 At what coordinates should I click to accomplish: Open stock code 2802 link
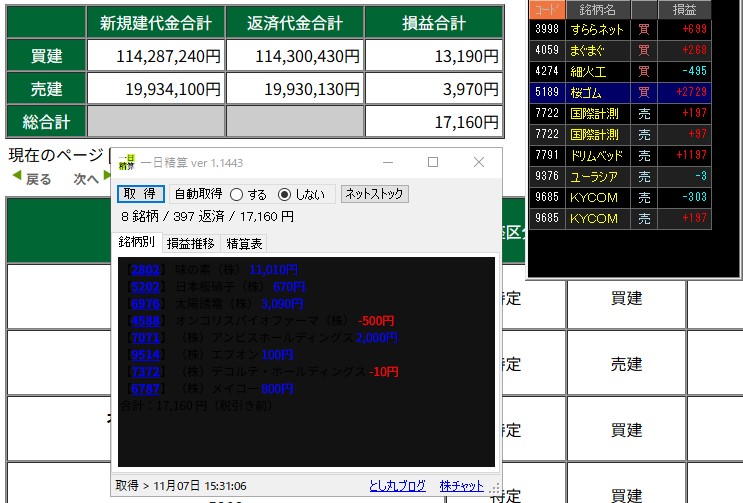click(145, 270)
